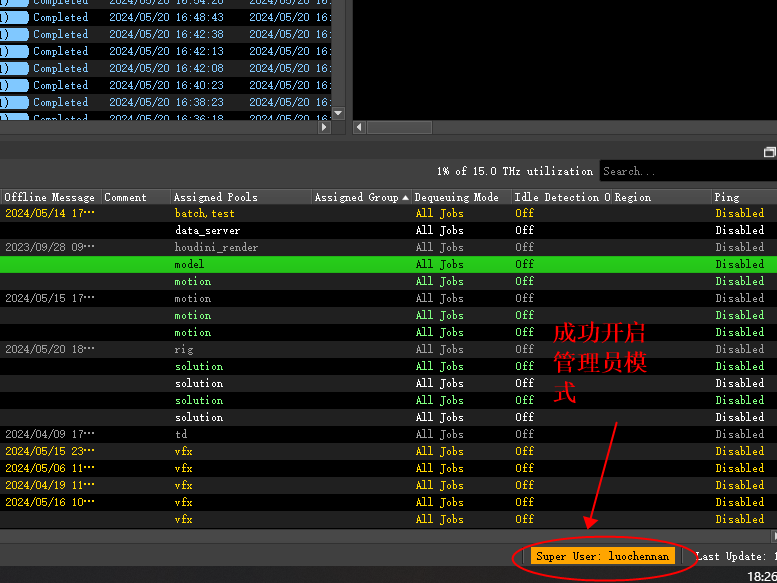Screen dimensions: 777x583
Task: Select the completed job submitted at 16:48:43
Action: (150, 17)
